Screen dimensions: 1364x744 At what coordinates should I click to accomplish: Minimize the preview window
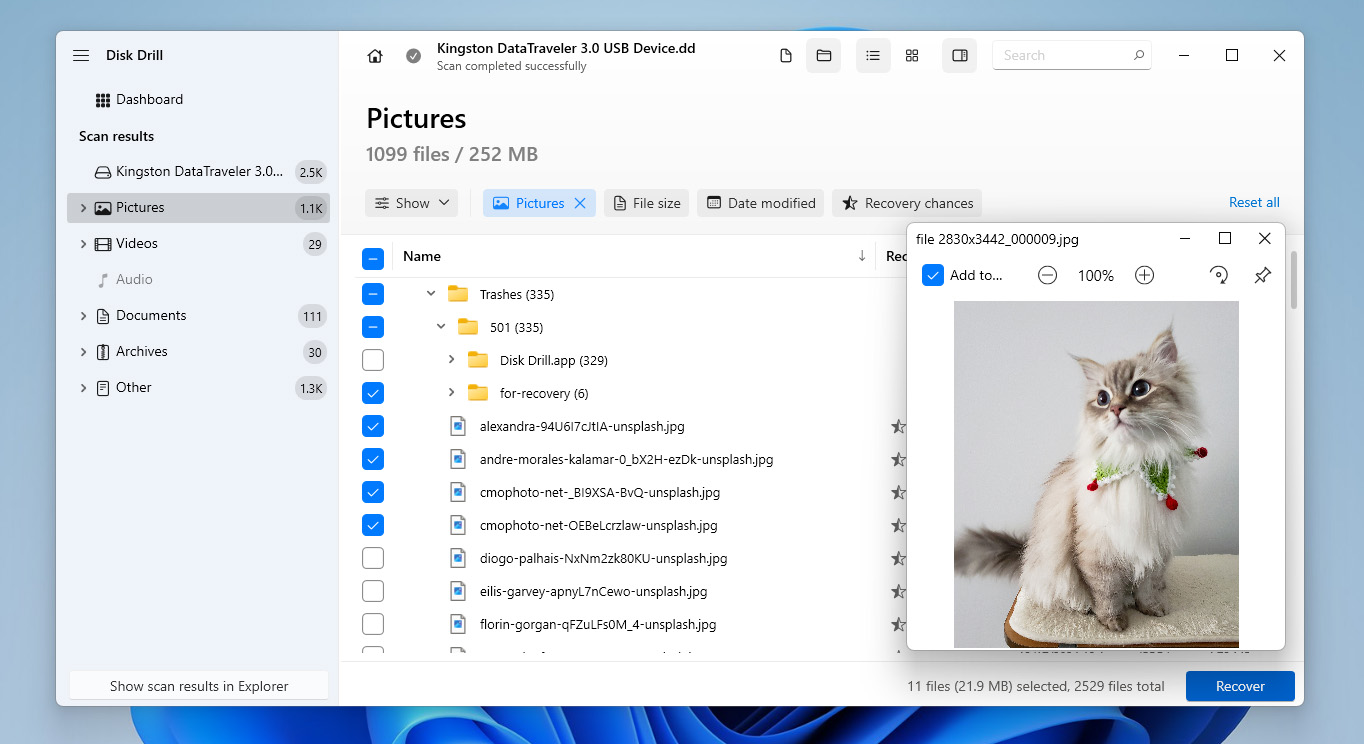click(1184, 239)
